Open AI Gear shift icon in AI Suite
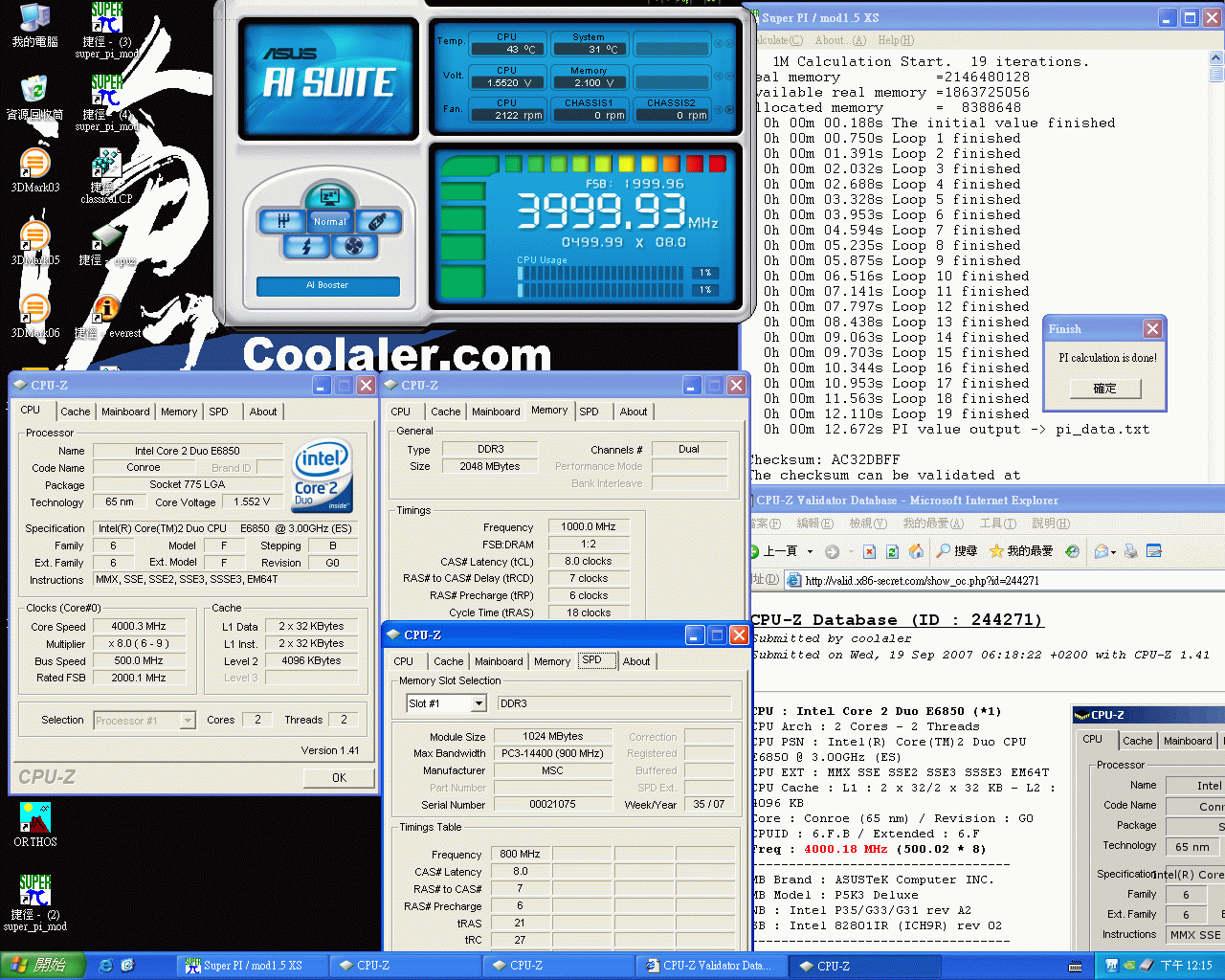Image resolution: width=1225 pixels, height=980 pixels. (282, 222)
